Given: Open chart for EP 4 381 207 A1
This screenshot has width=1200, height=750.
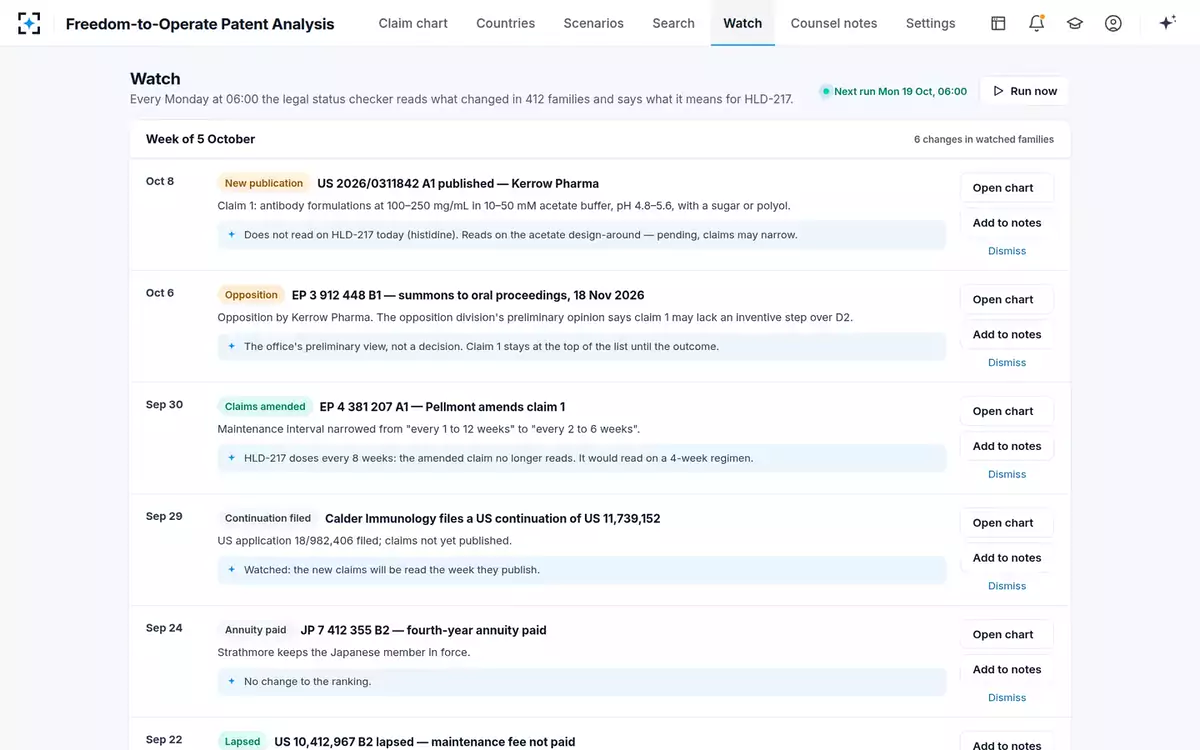Looking at the screenshot, I should coord(1007,411).
